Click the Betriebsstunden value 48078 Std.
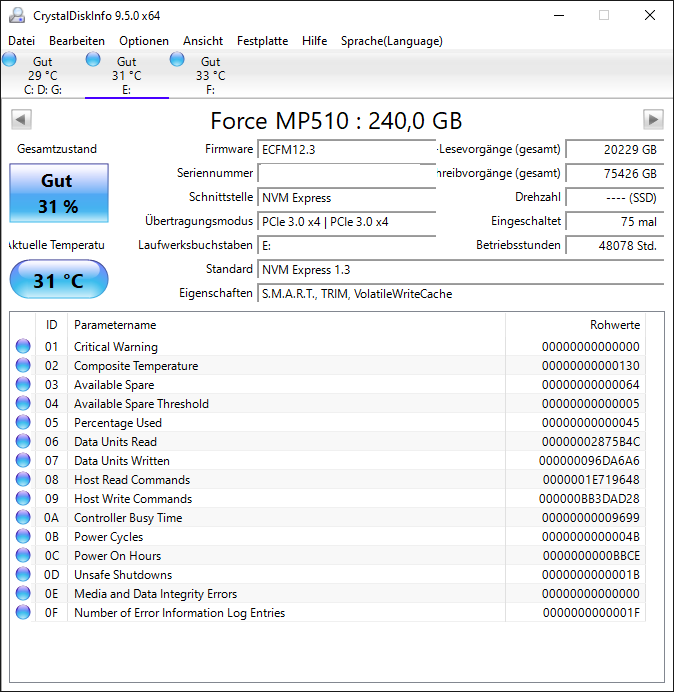 [x=614, y=245]
